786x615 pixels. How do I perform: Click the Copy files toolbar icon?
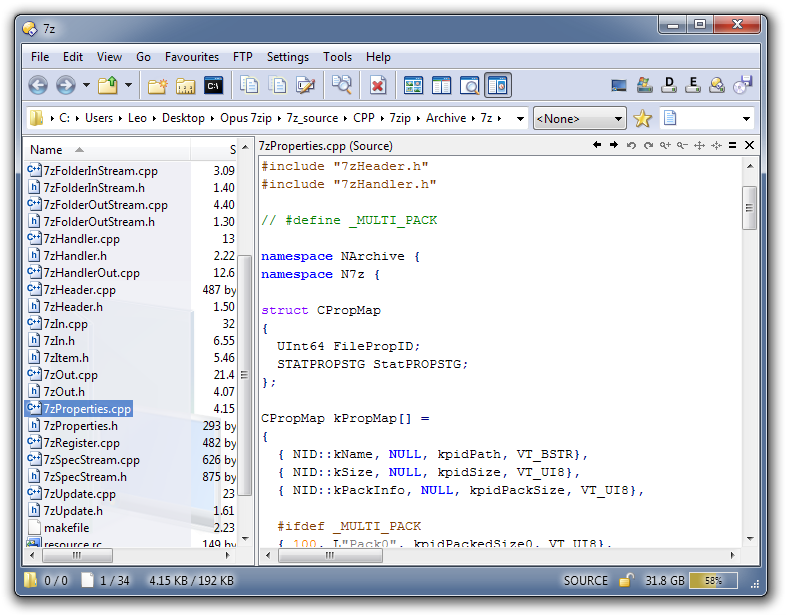[x=249, y=85]
